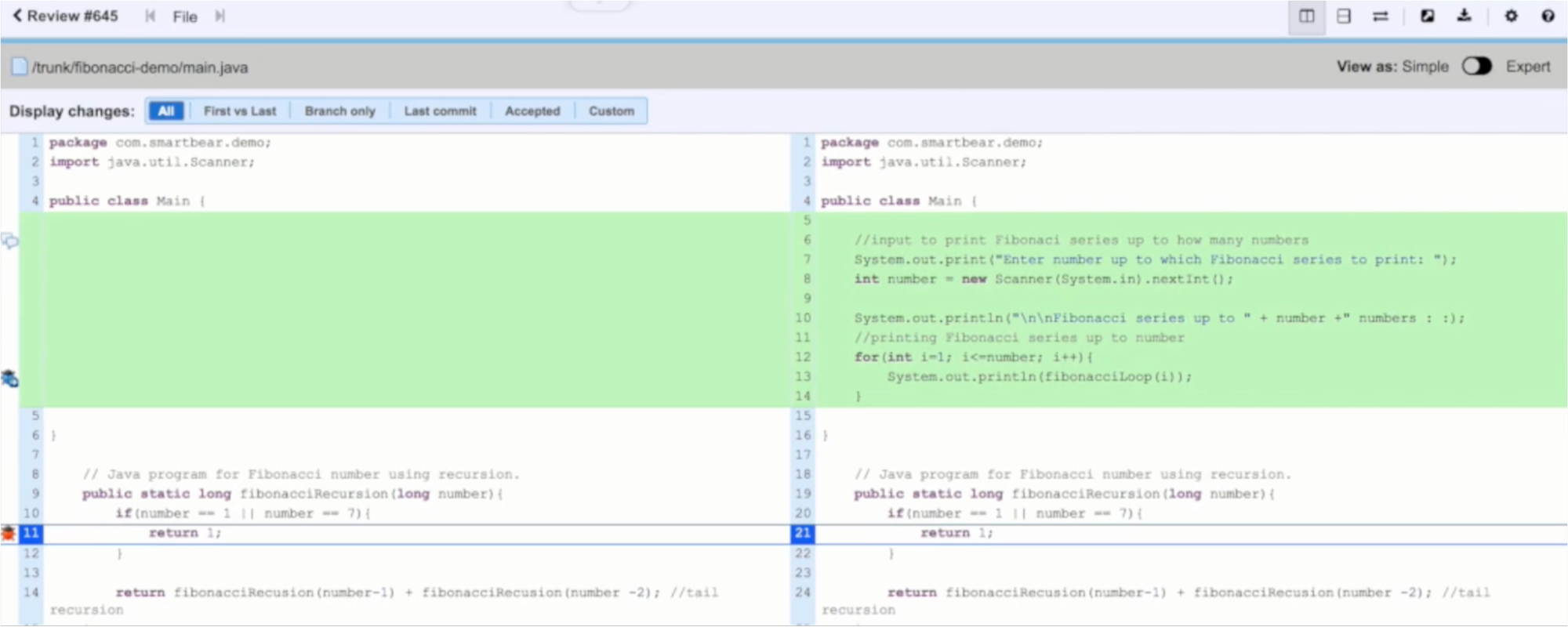
Task: Click left line 2 import java.util.Scanner
Action: [x=152, y=162]
